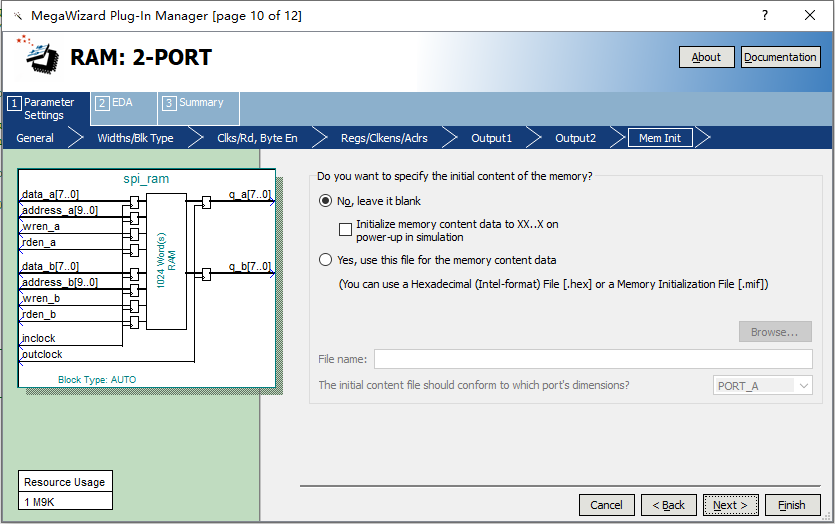
Task: Go to the General step
Action: click(x=35, y=138)
